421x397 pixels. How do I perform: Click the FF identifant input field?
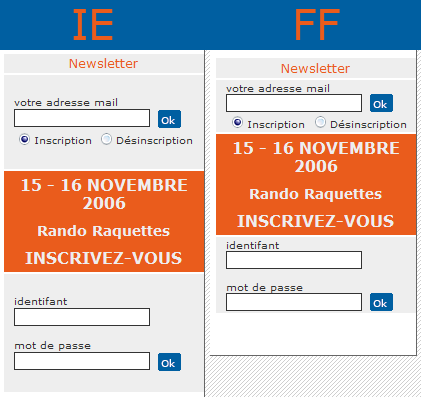pyautogui.click(x=294, y=260)
